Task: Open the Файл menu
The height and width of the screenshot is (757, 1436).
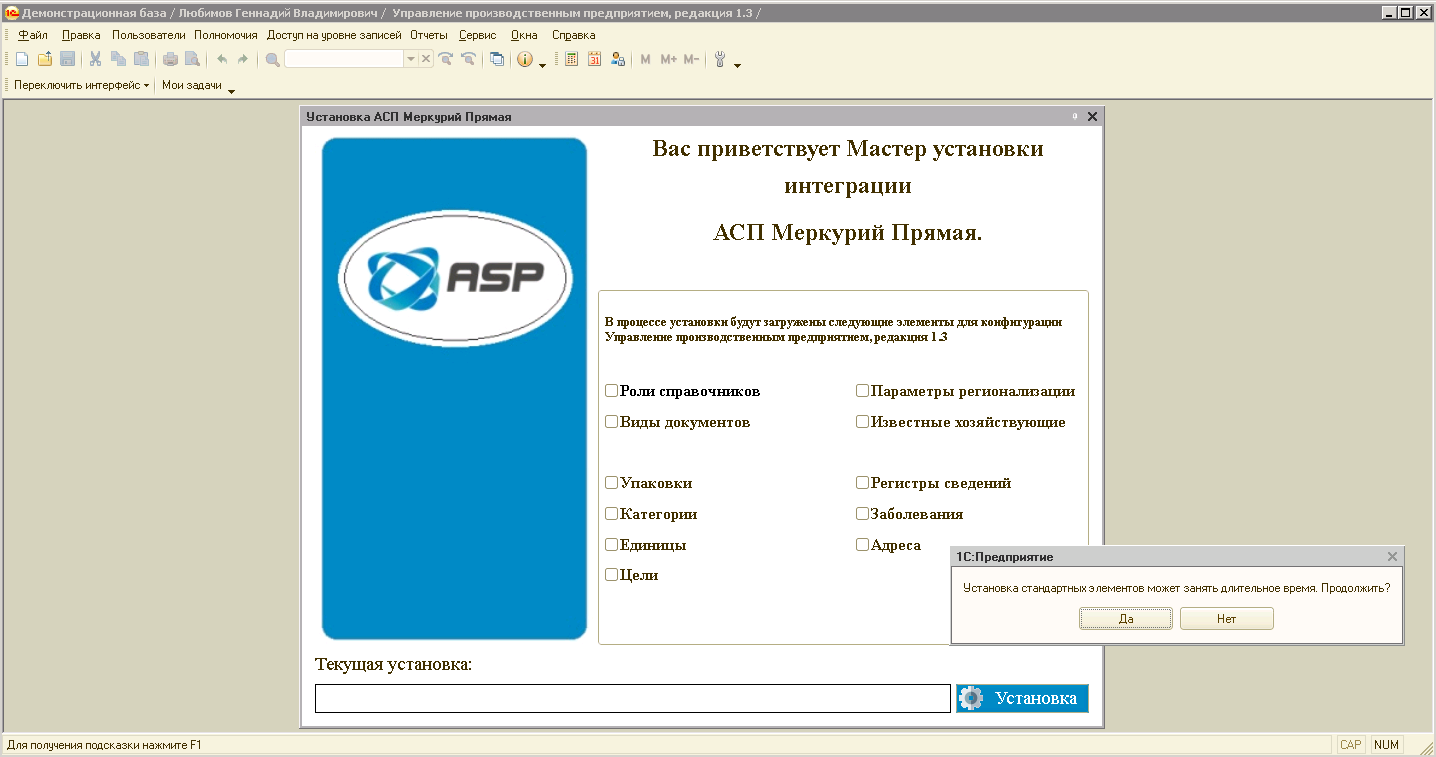Action: (33, 35)
